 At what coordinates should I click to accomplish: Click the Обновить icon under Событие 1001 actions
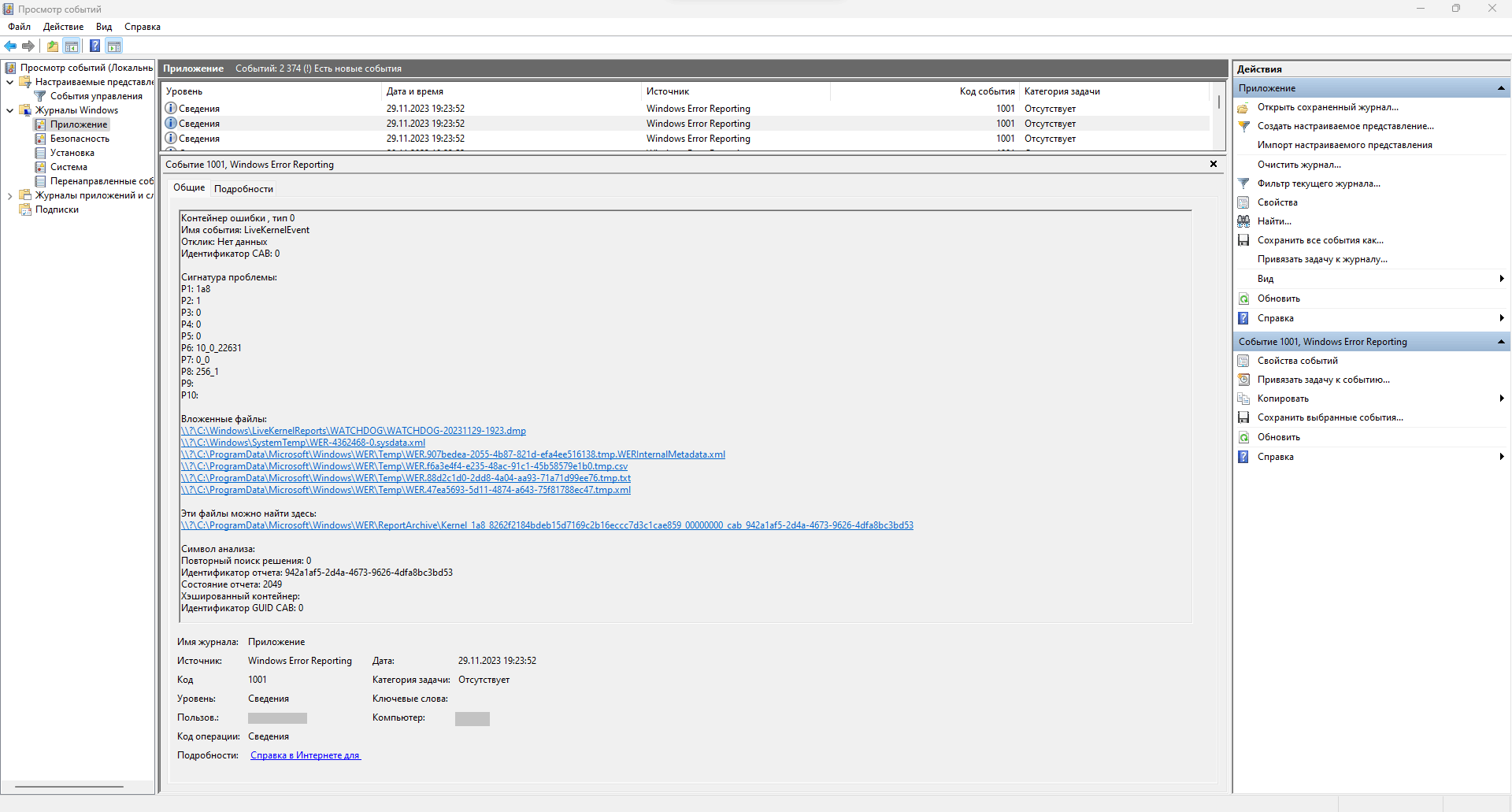tap(1243, 437)
